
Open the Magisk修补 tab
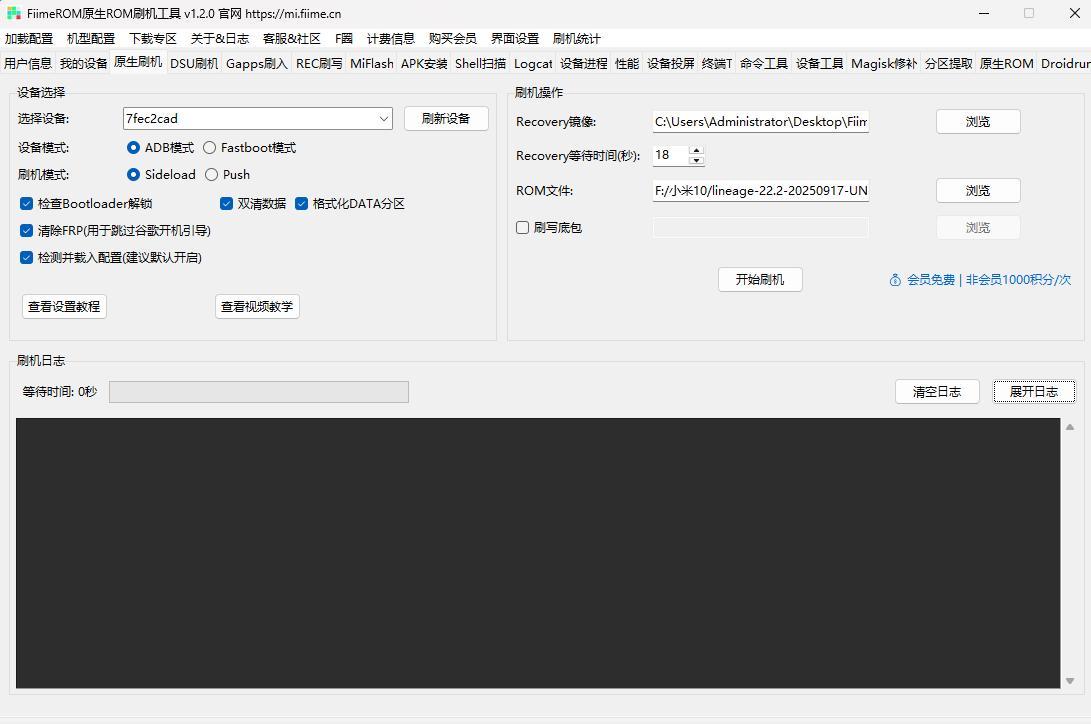pos(883,63)
